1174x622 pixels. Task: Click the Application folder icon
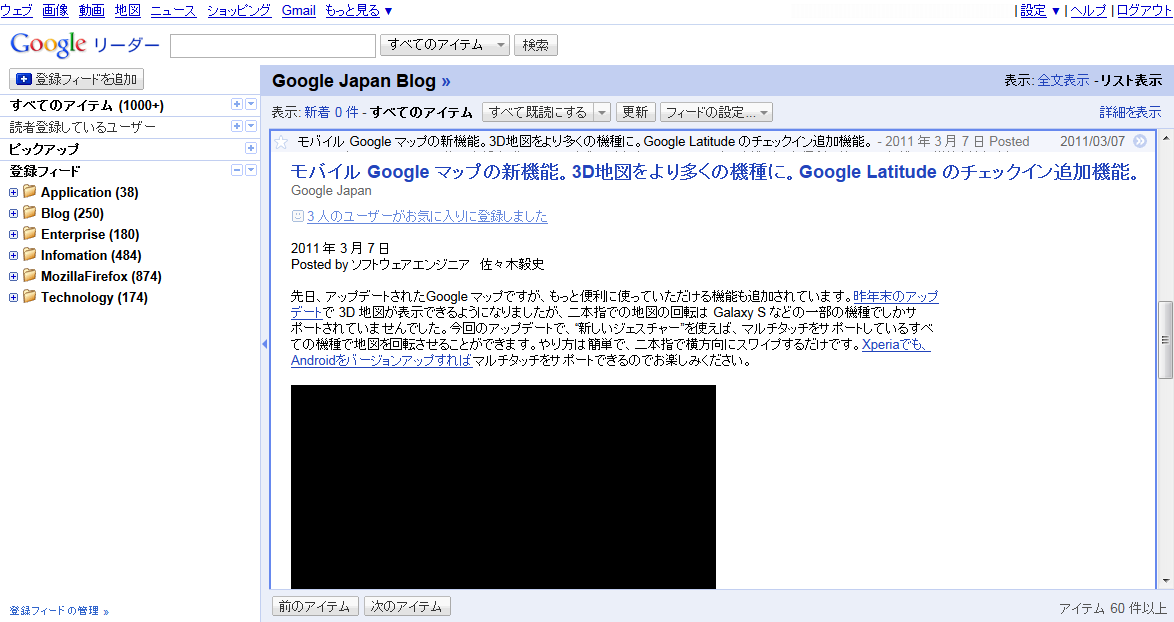(x=30, y=192)
